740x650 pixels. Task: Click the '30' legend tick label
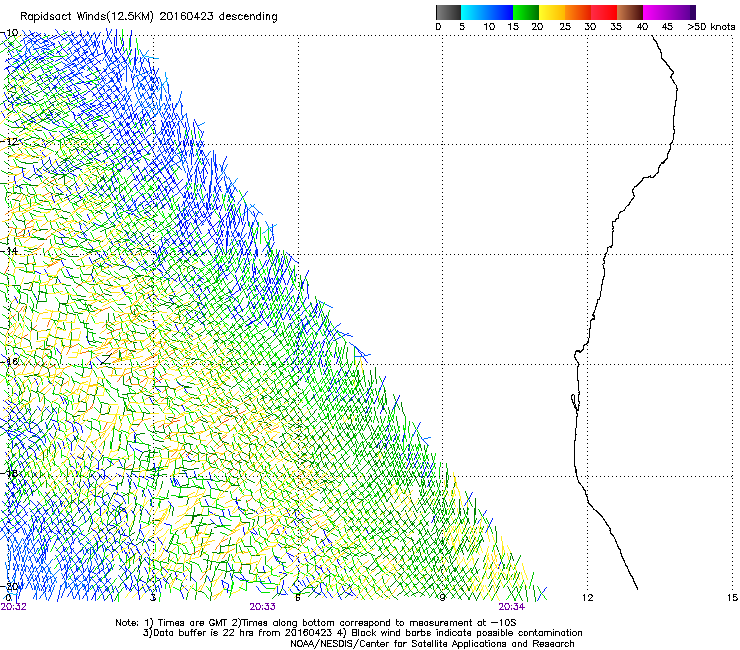click(x=590, y=27)
